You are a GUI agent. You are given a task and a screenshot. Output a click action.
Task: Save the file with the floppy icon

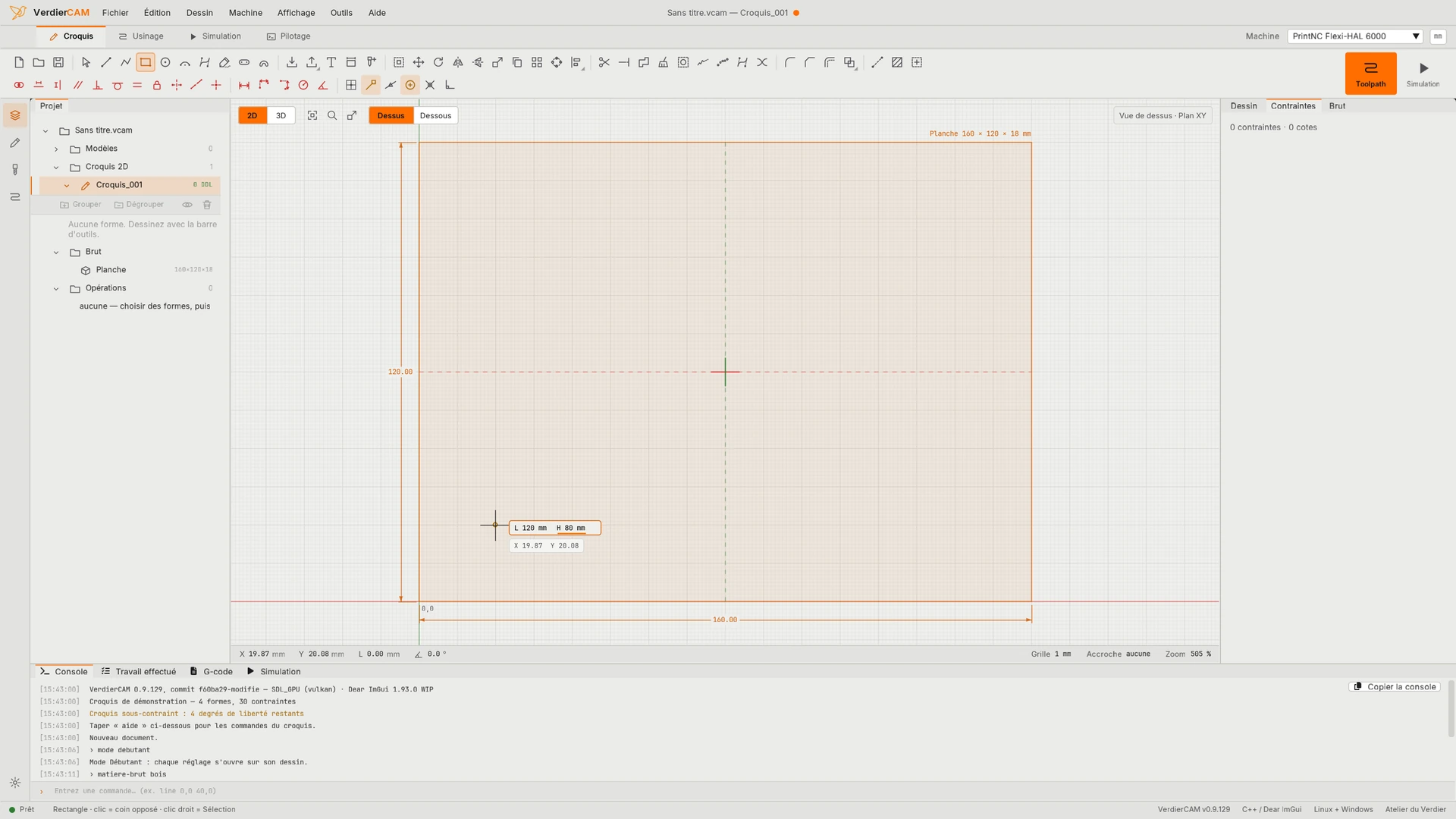[x=58, y=62]
